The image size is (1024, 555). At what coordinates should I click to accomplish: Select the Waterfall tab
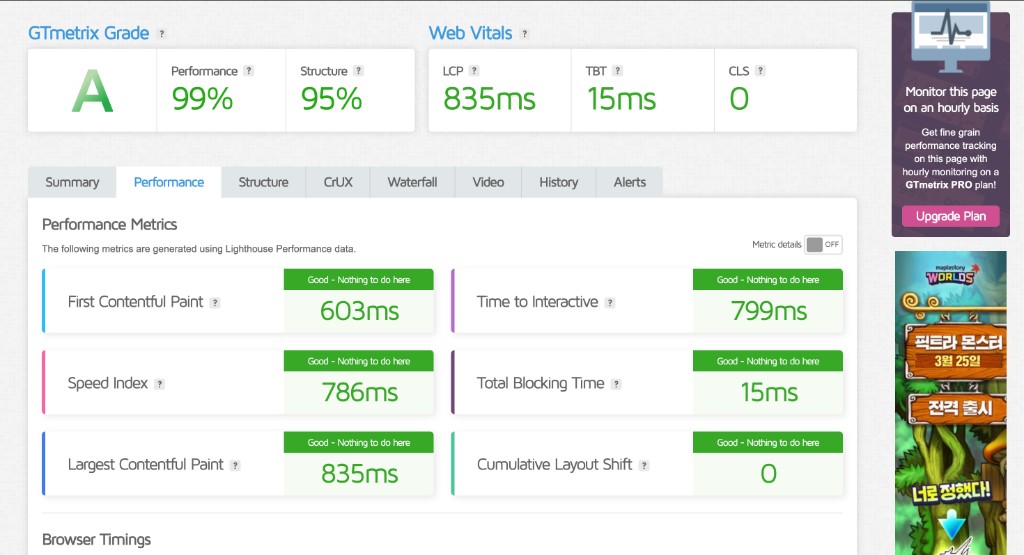[412, 182]
